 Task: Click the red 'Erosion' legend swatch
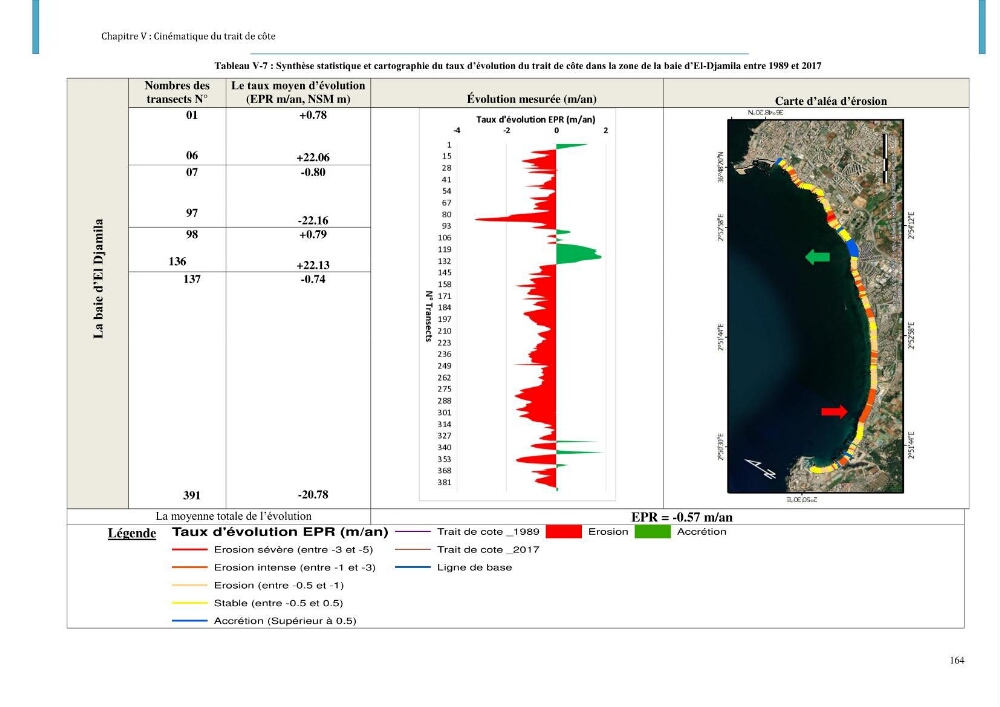[564, 532]
